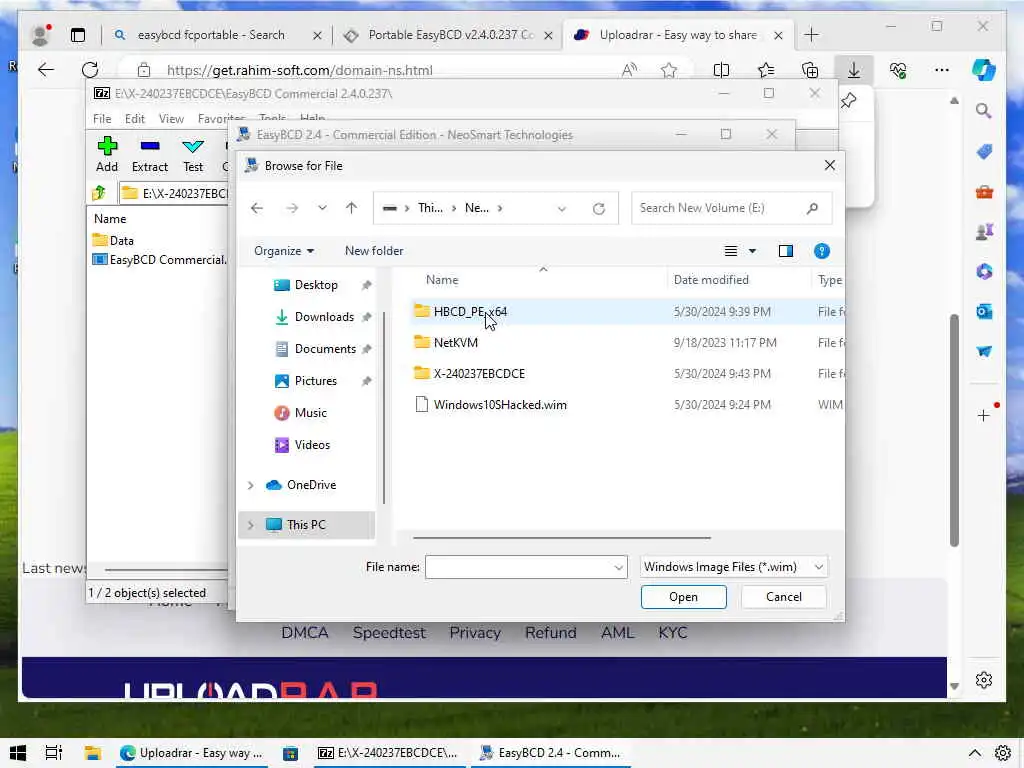Click the Add button in 7-Zip toolbar

click(107, 155)
